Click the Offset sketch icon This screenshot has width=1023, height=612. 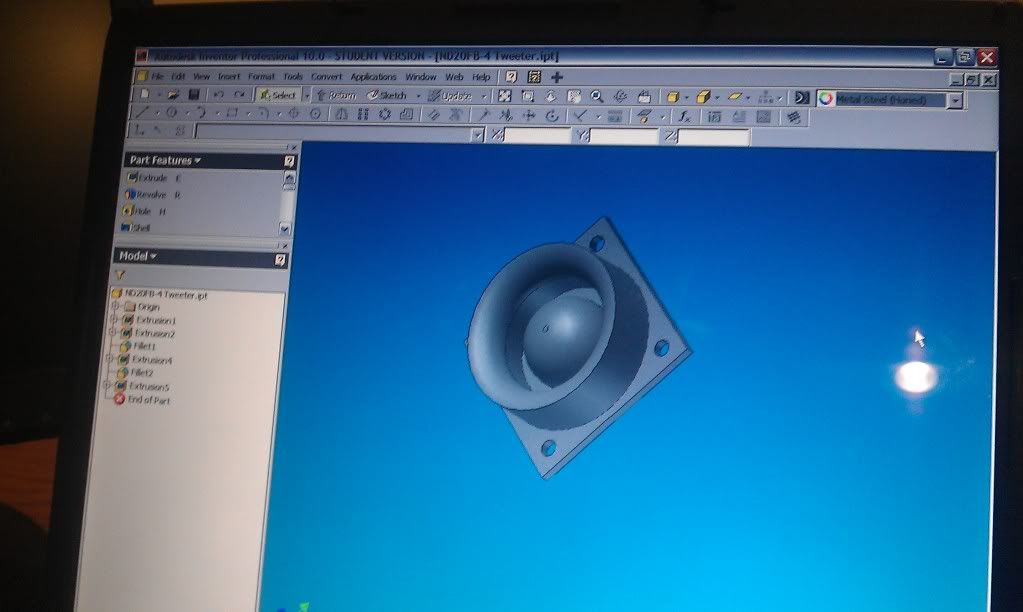pyautogui.click(x=406, y=115)
